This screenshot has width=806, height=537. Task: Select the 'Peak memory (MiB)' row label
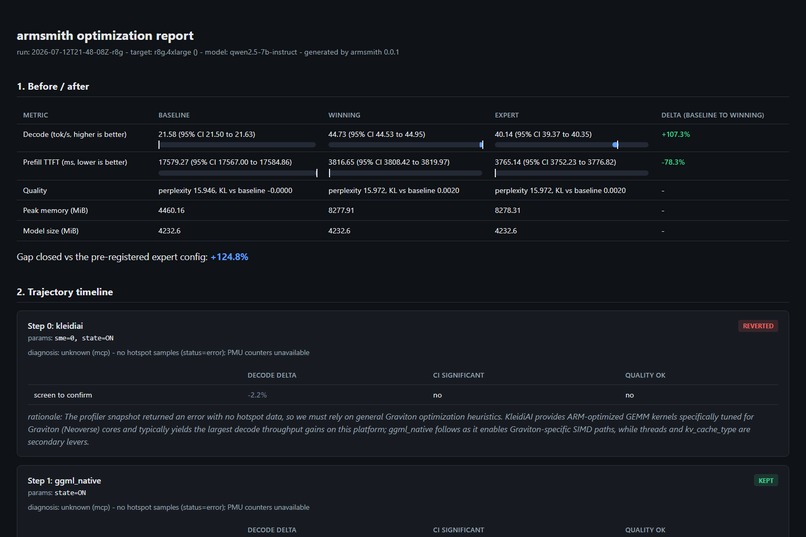55,210
